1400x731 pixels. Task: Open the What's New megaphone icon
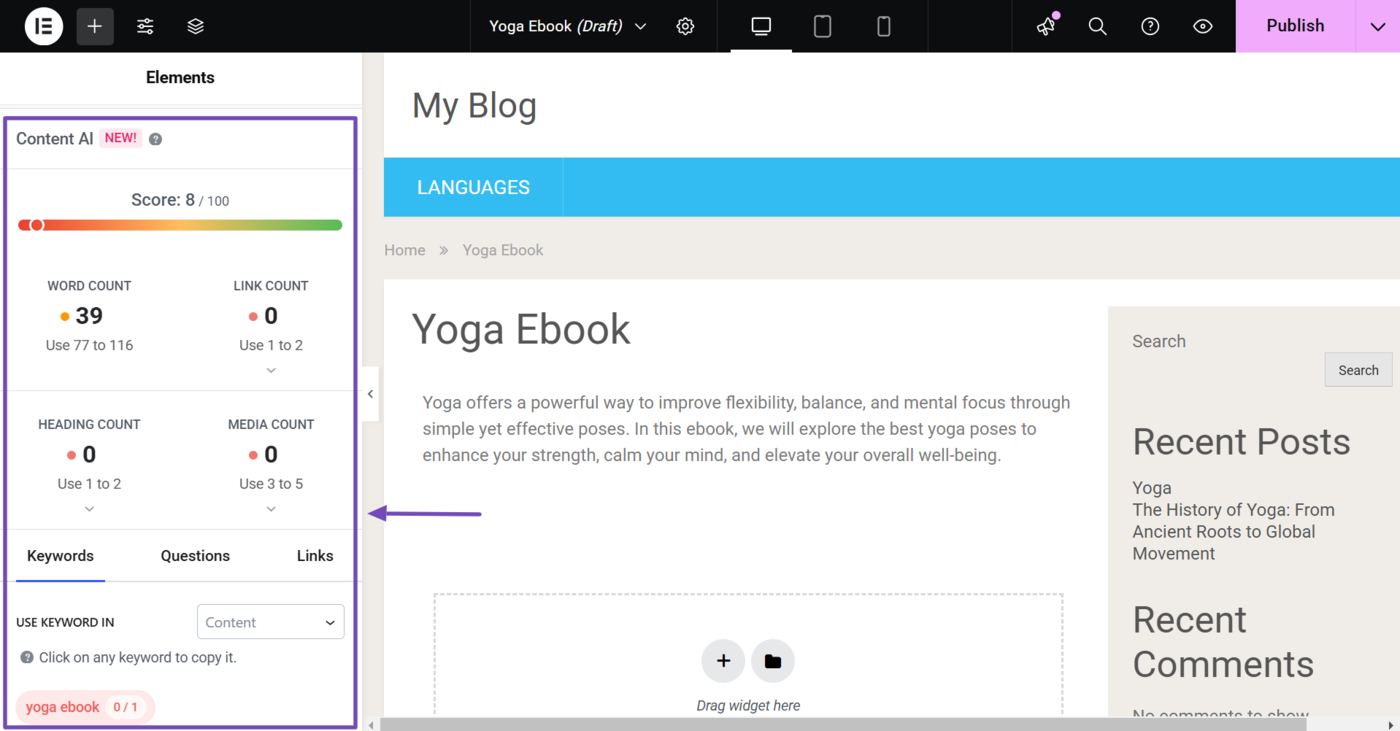pos(1046,26)
